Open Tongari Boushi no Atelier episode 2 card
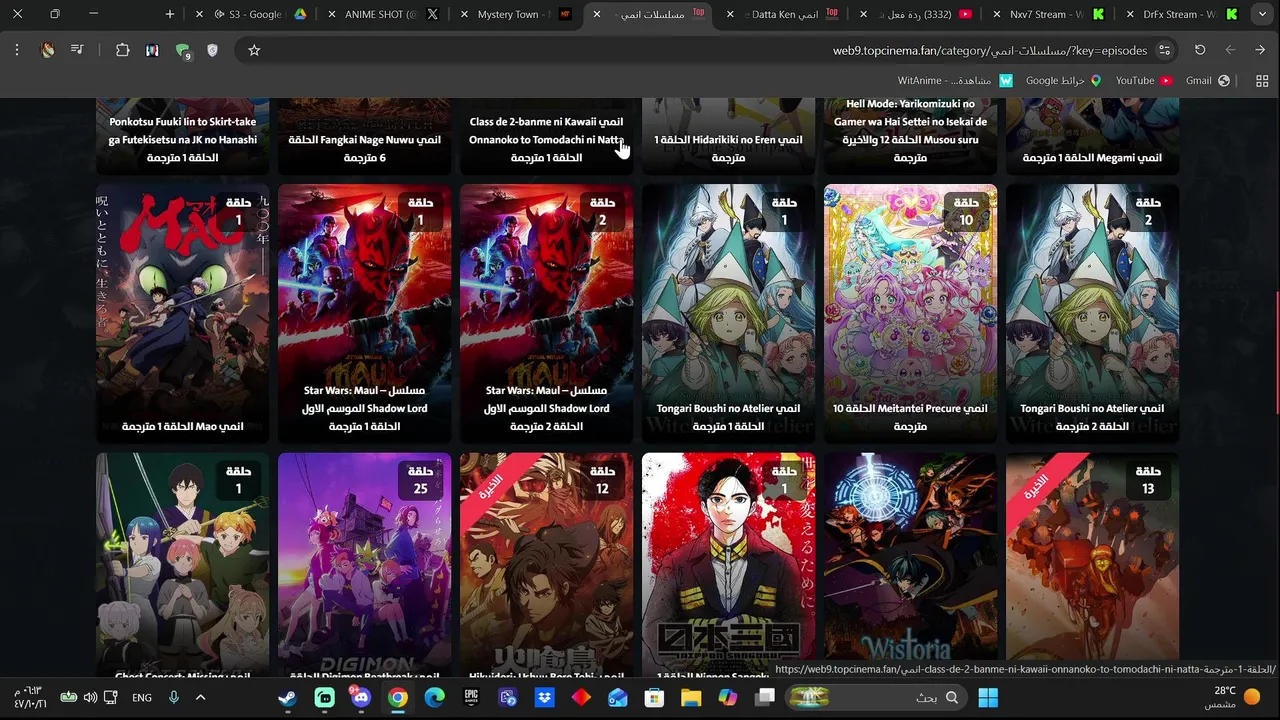 (x=1092, y=313)
